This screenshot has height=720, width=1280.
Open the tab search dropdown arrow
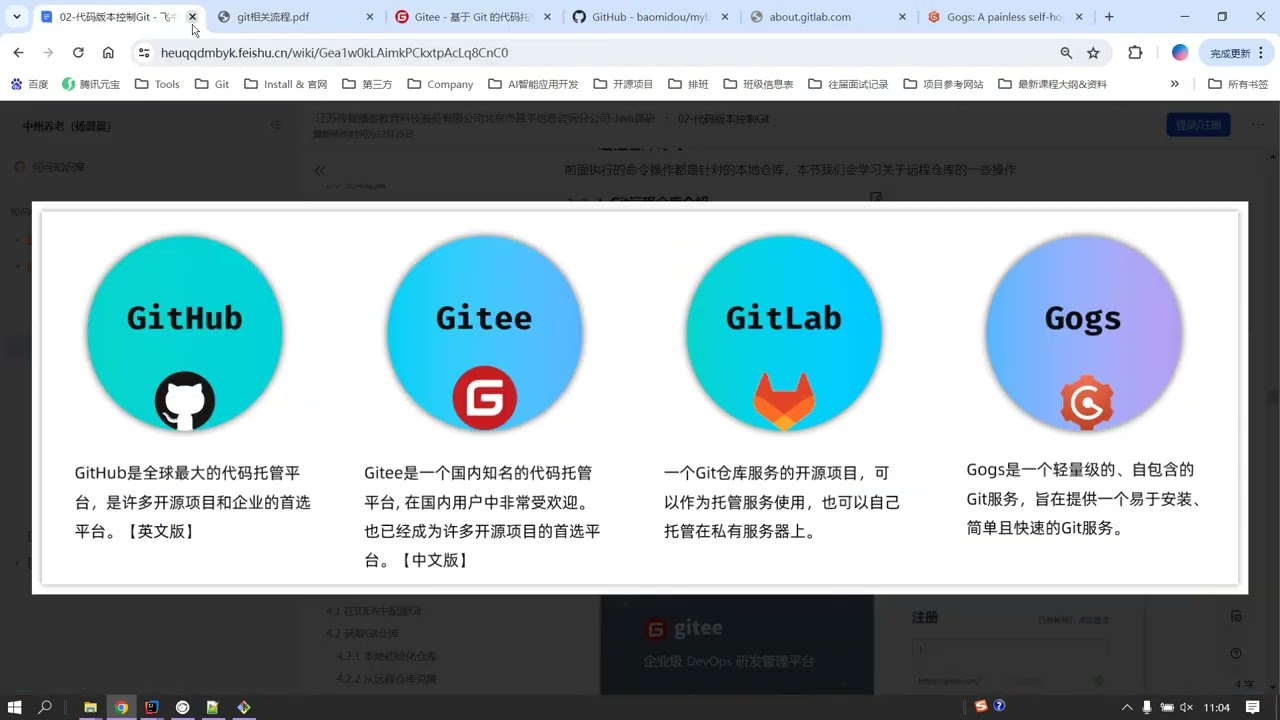[17, 17]
